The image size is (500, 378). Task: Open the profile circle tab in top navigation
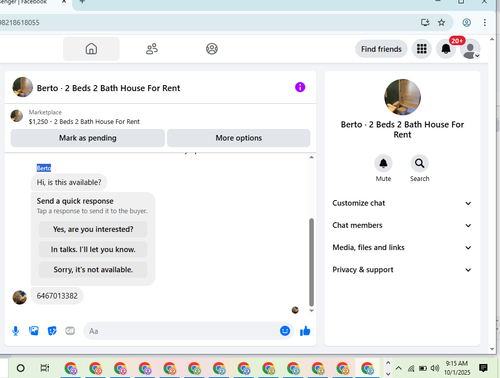(x=212, y=49)
